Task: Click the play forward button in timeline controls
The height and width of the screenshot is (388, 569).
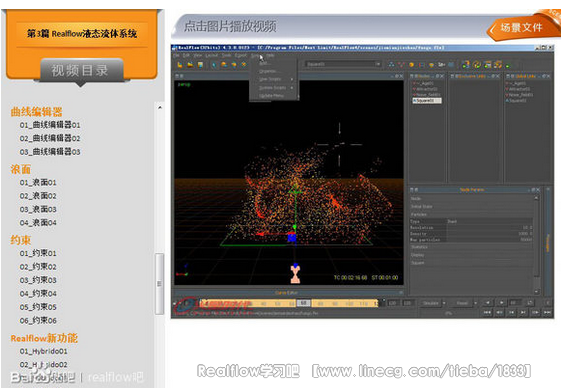Action: (502, 302)
